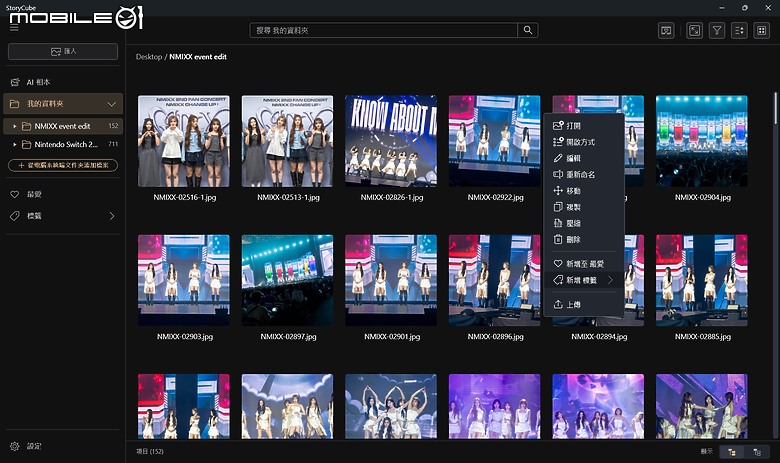This screenshot has width=780, height=463.
Task: Click the 匯入 import button
Action: pyautogui.click(x=63, y=51)
